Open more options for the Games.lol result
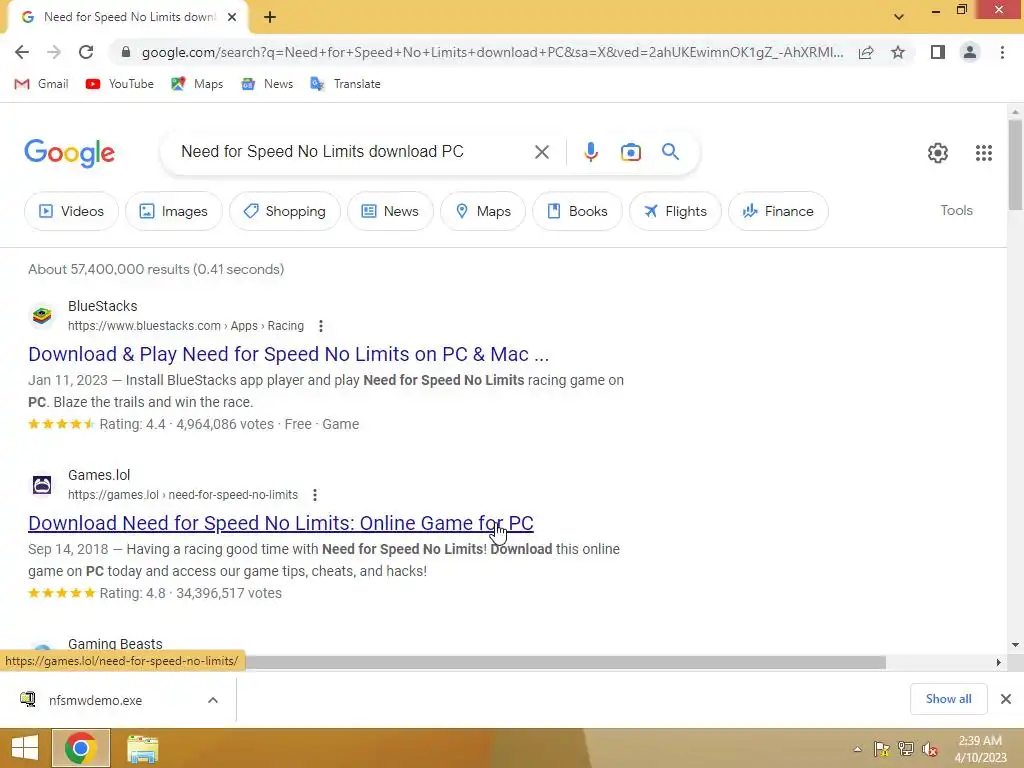This screenshot has width=1024, height=768. tap(314, 495)
